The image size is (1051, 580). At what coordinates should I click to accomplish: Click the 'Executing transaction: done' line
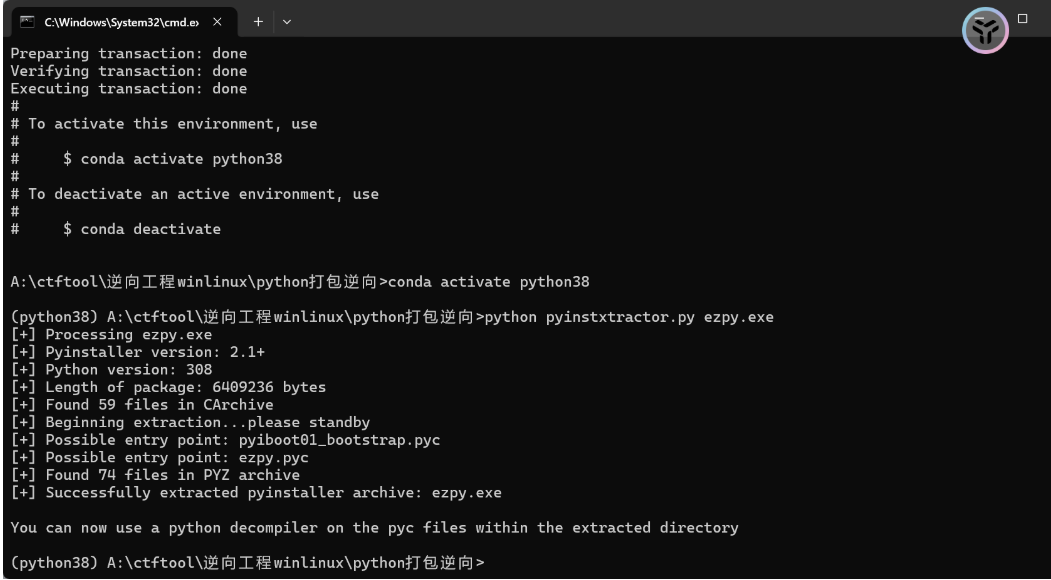click(128, 89)
